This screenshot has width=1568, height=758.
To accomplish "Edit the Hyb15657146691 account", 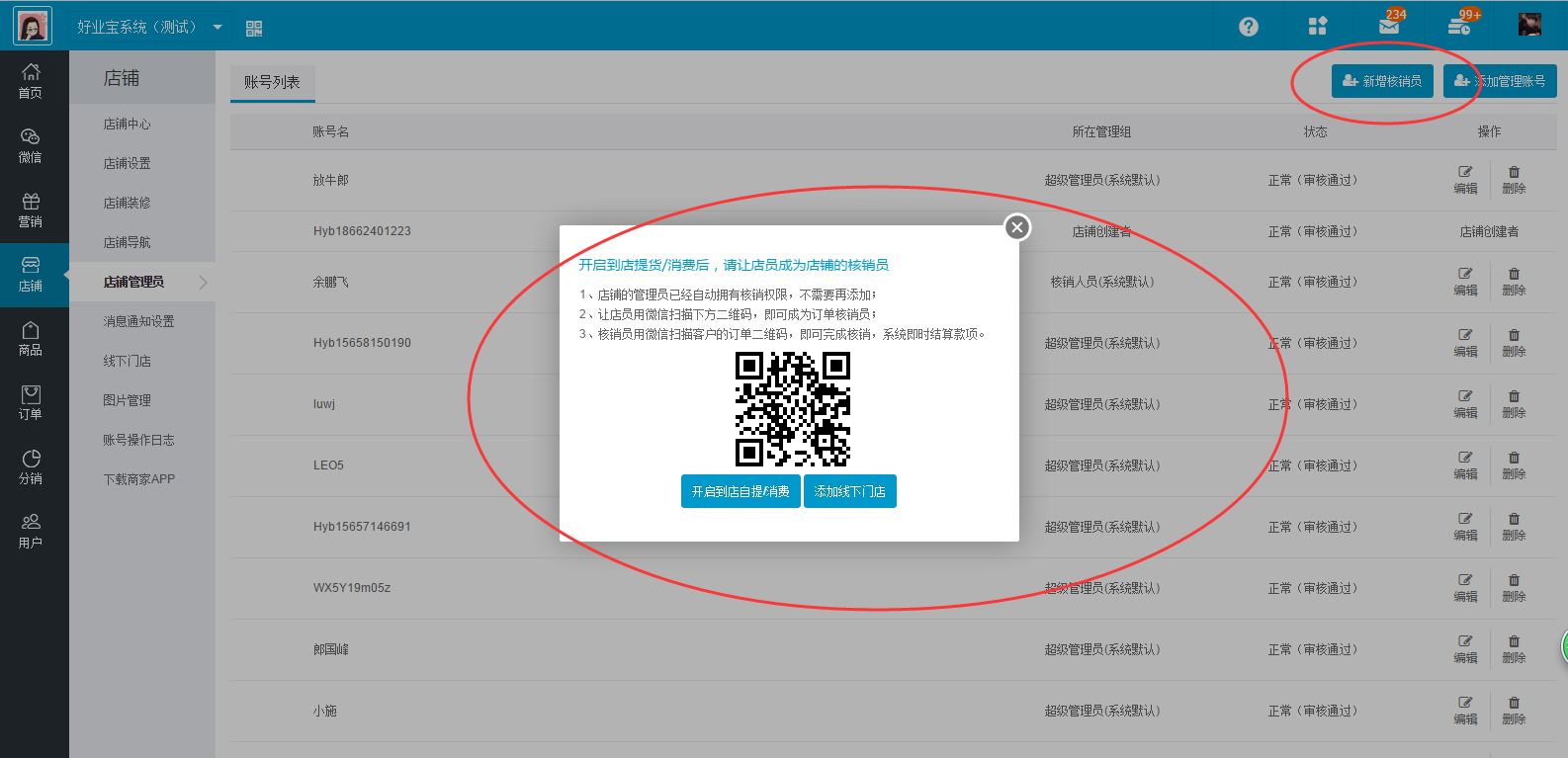I will tap(1465, 527).
